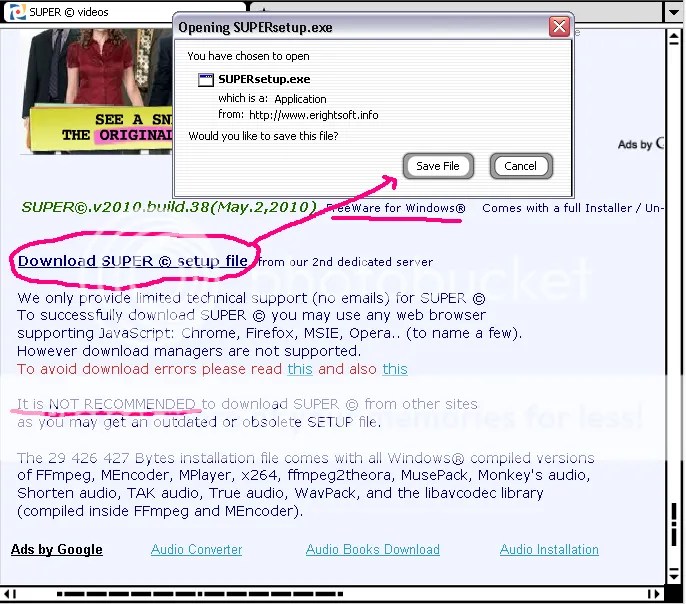
Task: Click 'SUPERsetup.exe' filename in dialog
Action: coord(264,79)
